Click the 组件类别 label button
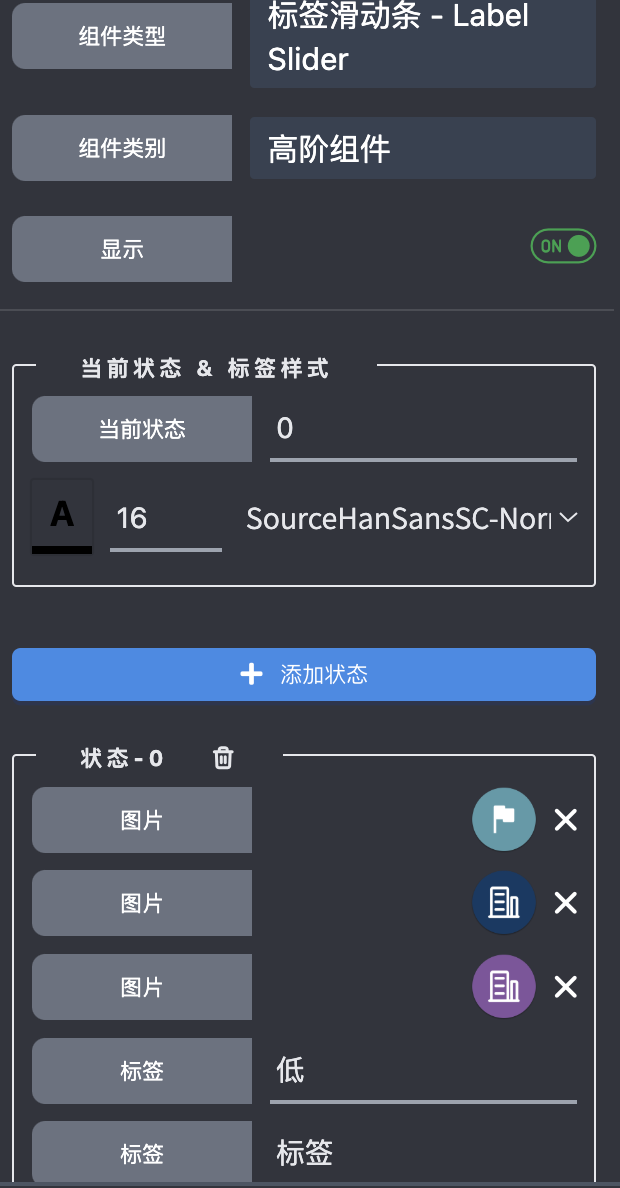620x1188 pixels. pyautogui.click(x=121, y=148)
